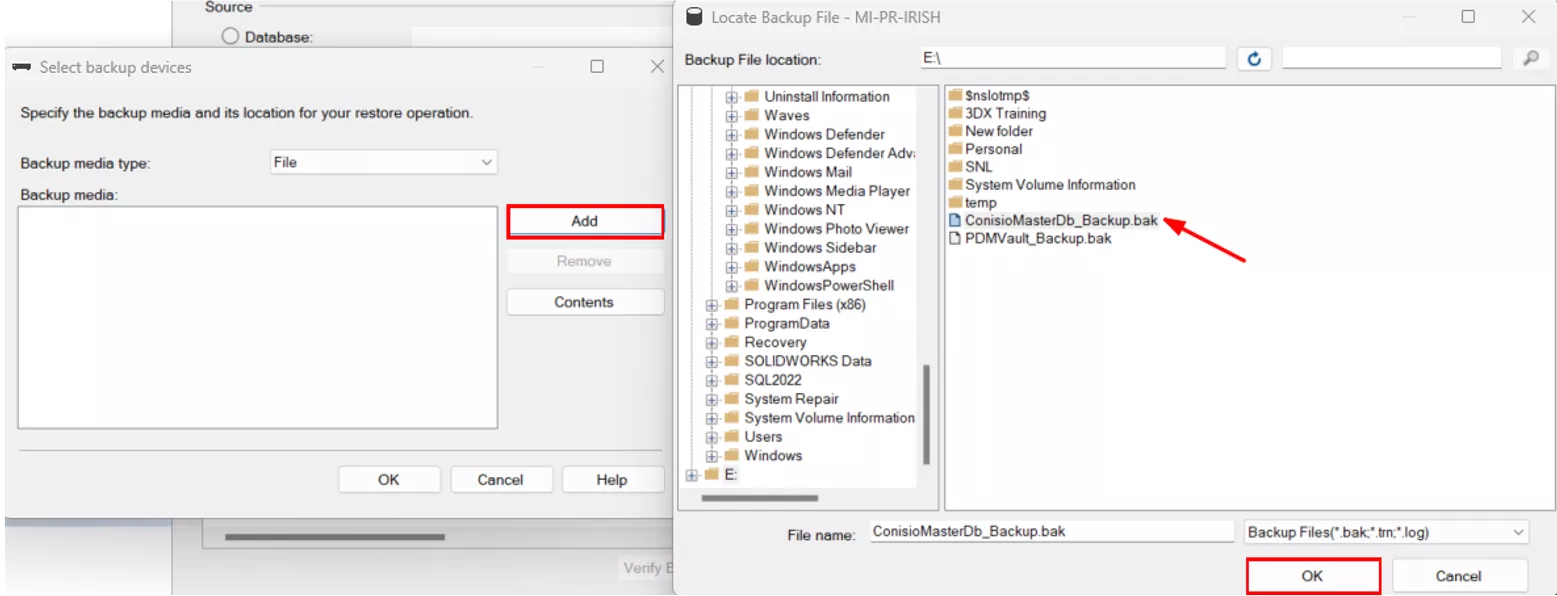The width and height of the screenshot is (1557, 596).
Task: Click the File name input field
Action: point(1050,532)
